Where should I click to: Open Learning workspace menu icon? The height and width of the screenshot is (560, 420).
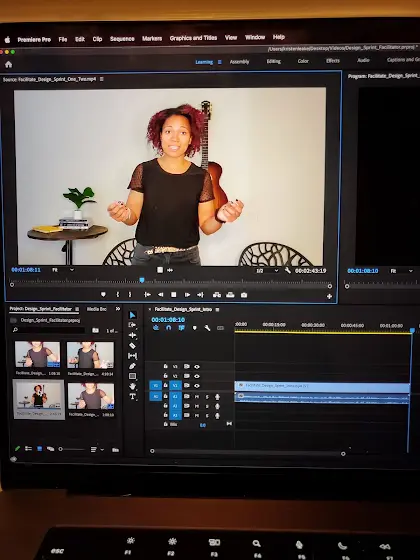coord(220,62)
